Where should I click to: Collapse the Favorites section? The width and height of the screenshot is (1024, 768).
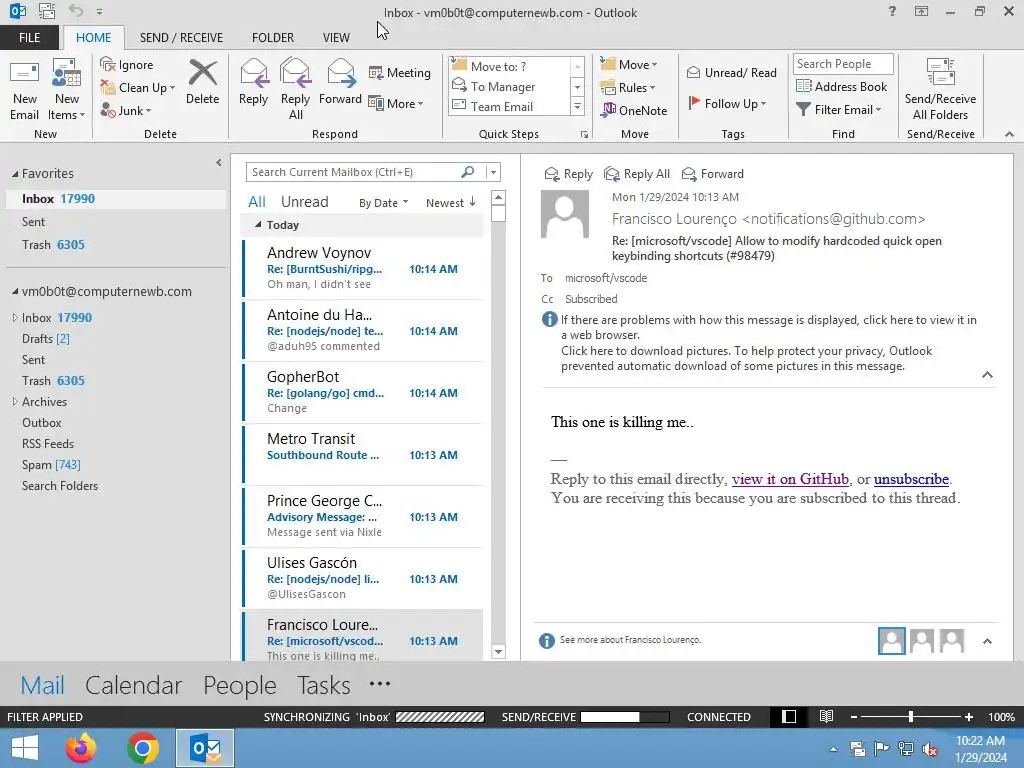(15, 174)
